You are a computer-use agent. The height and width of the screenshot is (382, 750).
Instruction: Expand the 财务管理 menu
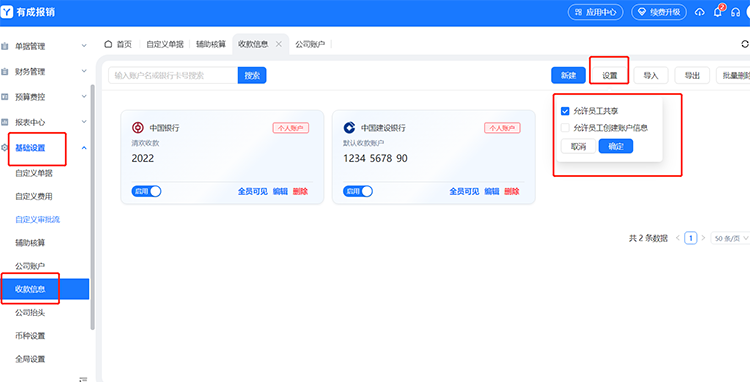pos(84,71)
